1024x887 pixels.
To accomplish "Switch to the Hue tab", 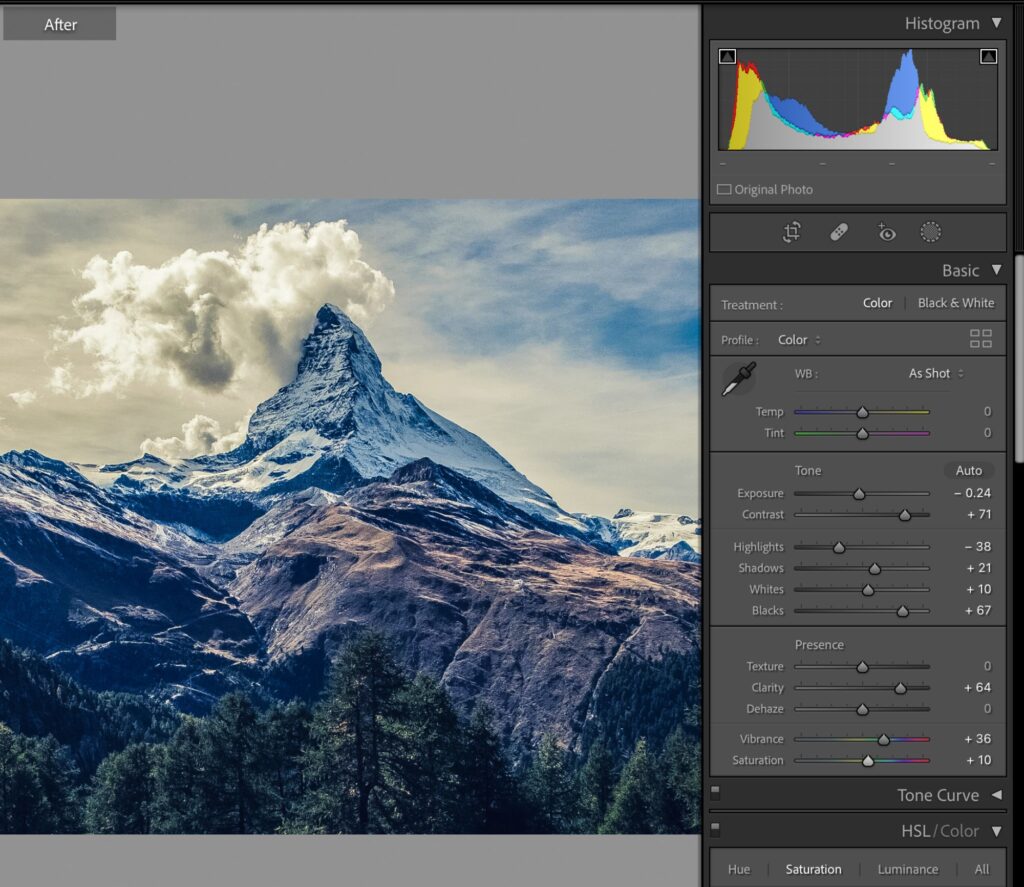I will click(x=739, y=869).
